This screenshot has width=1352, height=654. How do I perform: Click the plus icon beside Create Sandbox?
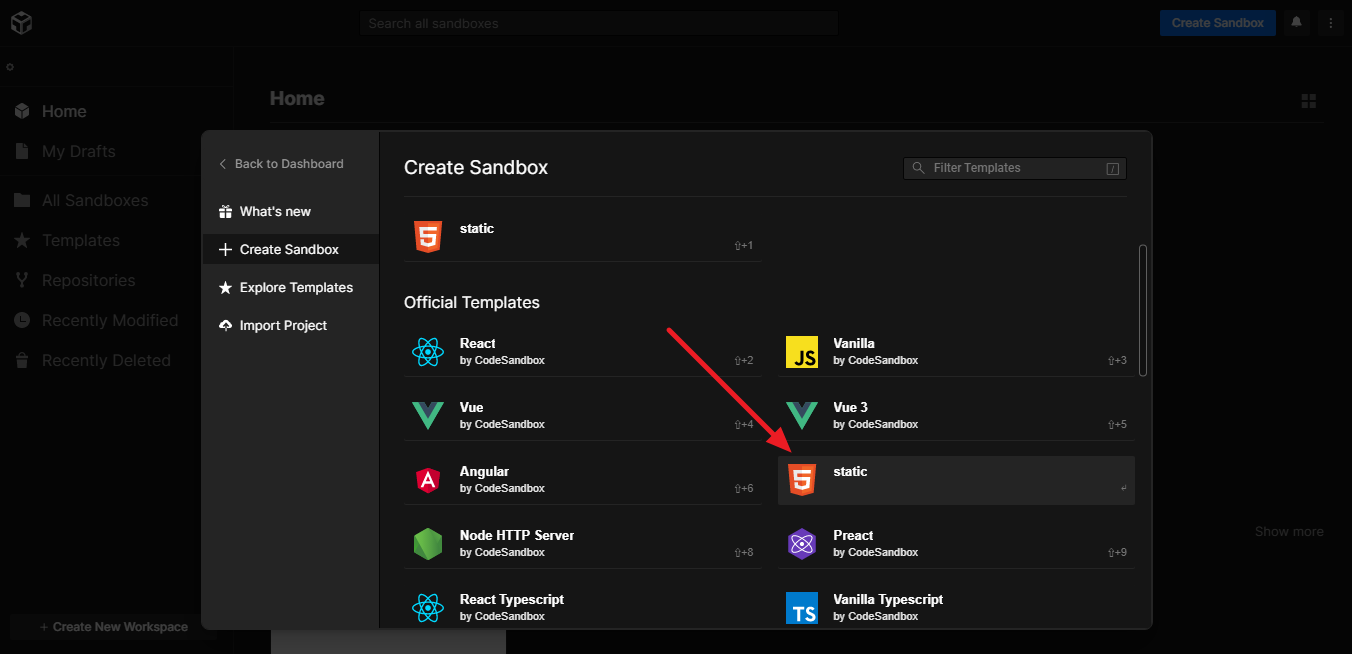[225, 250]
